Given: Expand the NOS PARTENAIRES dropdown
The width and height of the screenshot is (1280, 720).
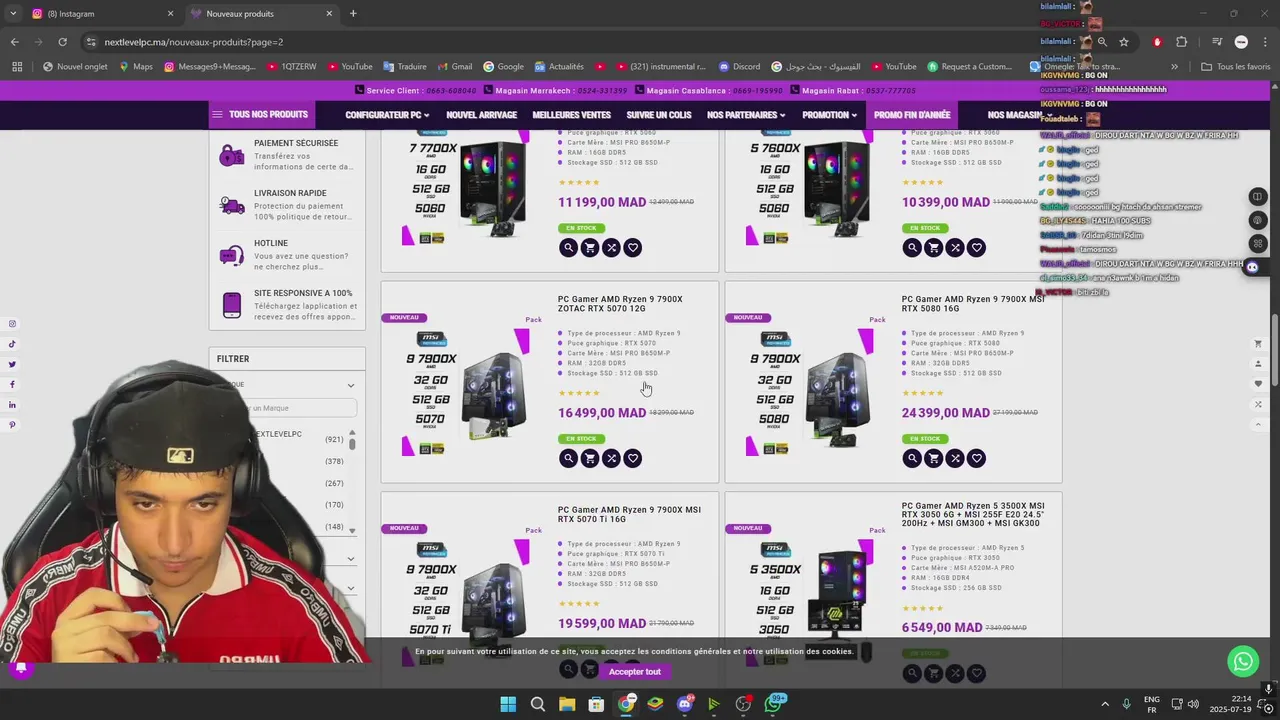Looking at the screenshot, I should tap(746, 115).
